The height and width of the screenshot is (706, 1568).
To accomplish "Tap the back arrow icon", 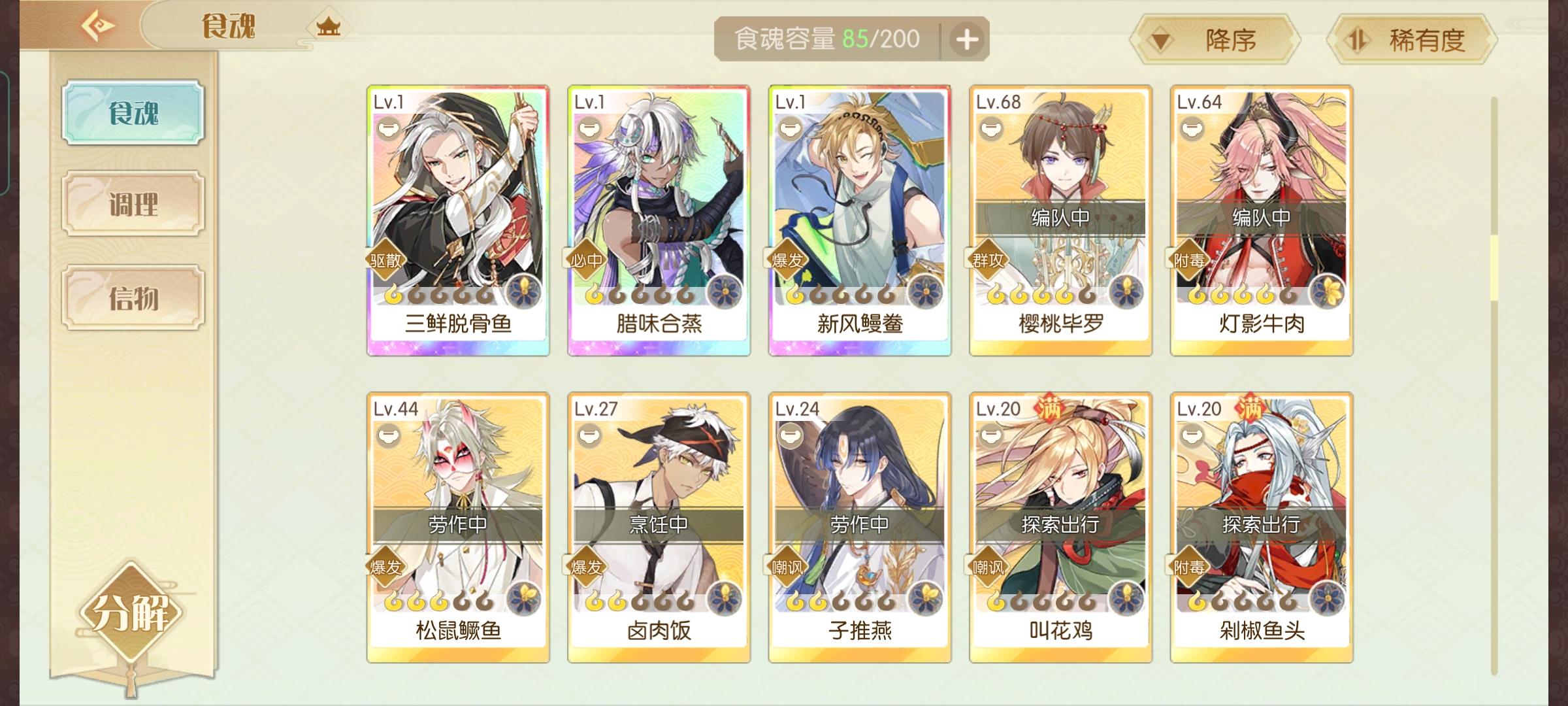I will click(x=98, y=26).
